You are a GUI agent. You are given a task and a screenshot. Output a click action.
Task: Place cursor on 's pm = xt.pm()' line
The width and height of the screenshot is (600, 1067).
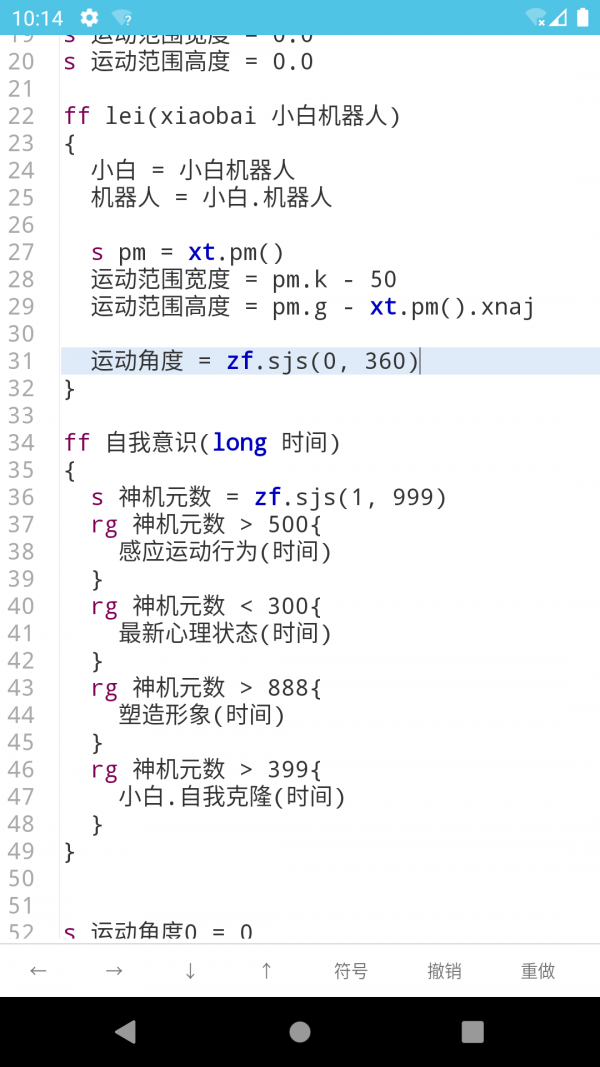point(187,252)
